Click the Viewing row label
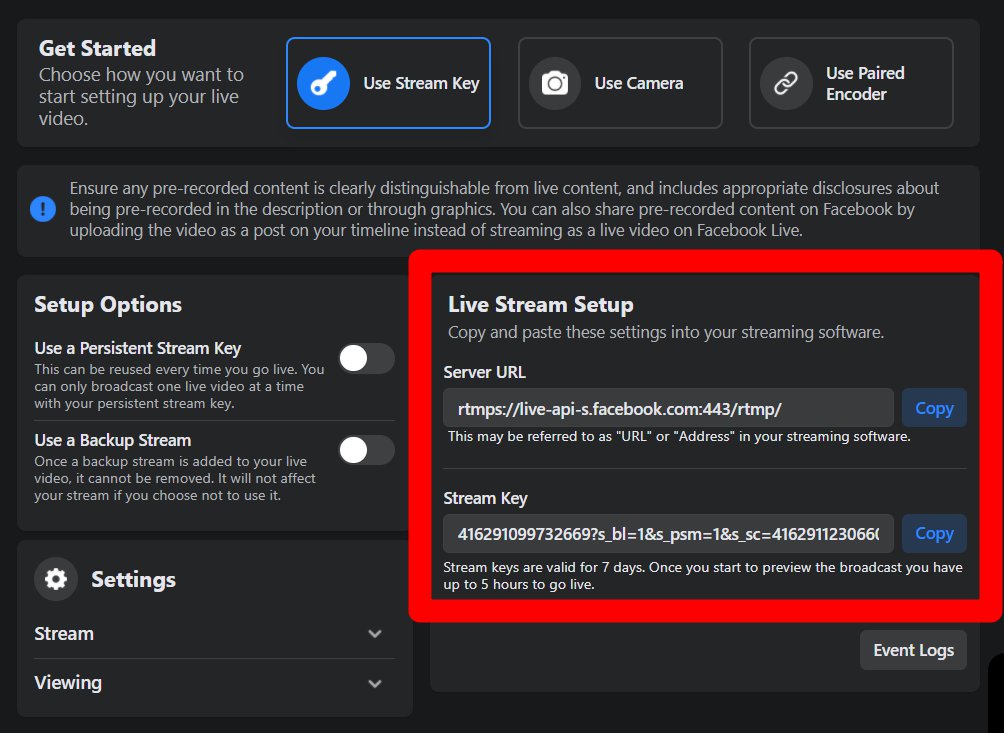This screenshot has height=733, width=1004. [68, 683]
